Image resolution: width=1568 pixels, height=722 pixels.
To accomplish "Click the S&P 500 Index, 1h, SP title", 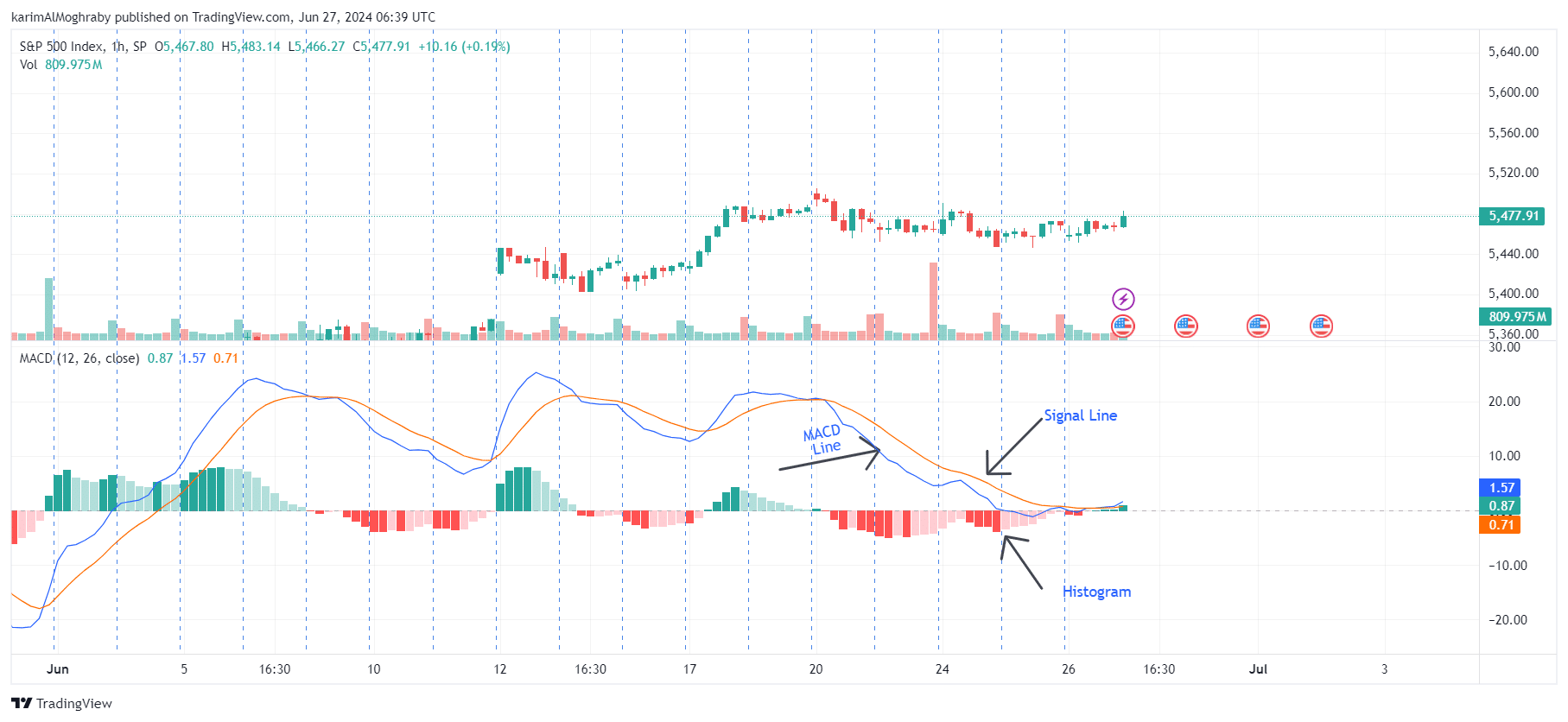I will (83, 47).
